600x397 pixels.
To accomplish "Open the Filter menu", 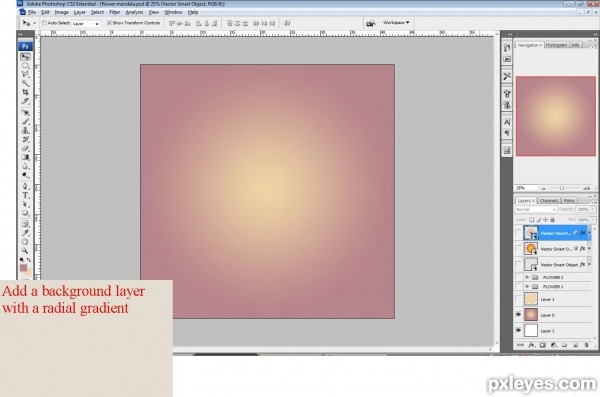I will pyautogui.click(x=114, y=12).
